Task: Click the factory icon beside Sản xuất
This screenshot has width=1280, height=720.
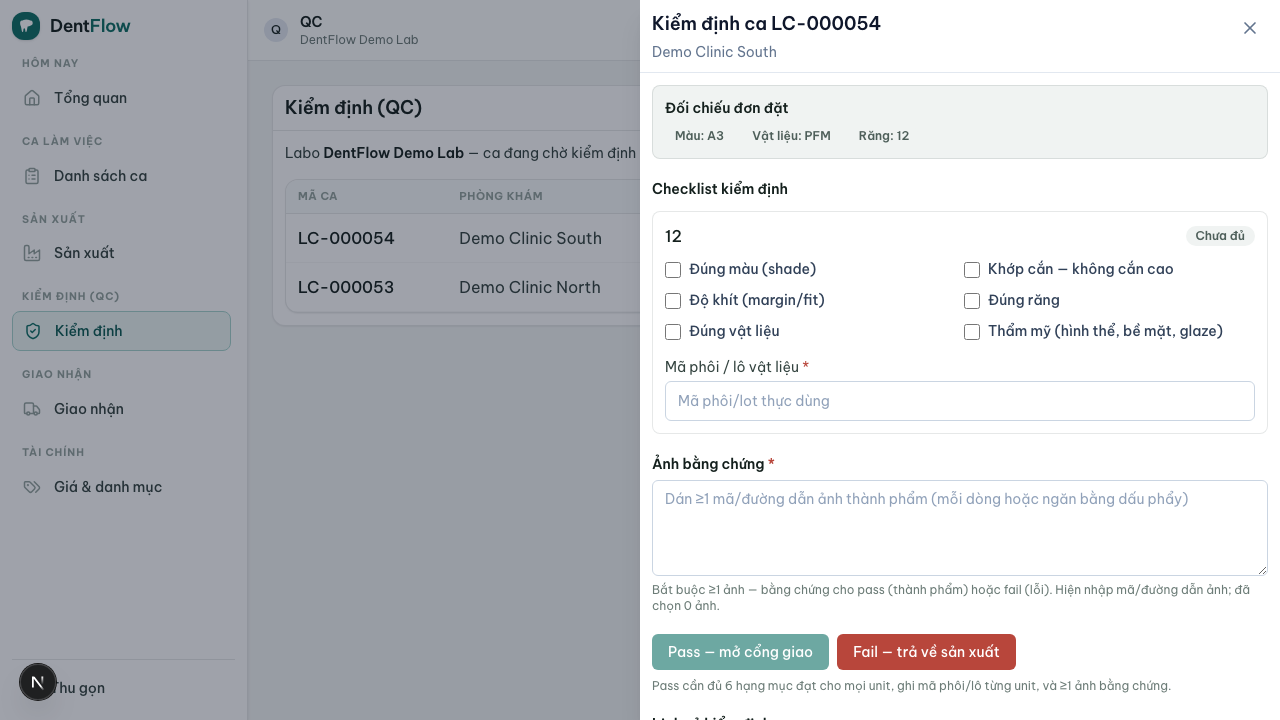Action: (32, 253)
